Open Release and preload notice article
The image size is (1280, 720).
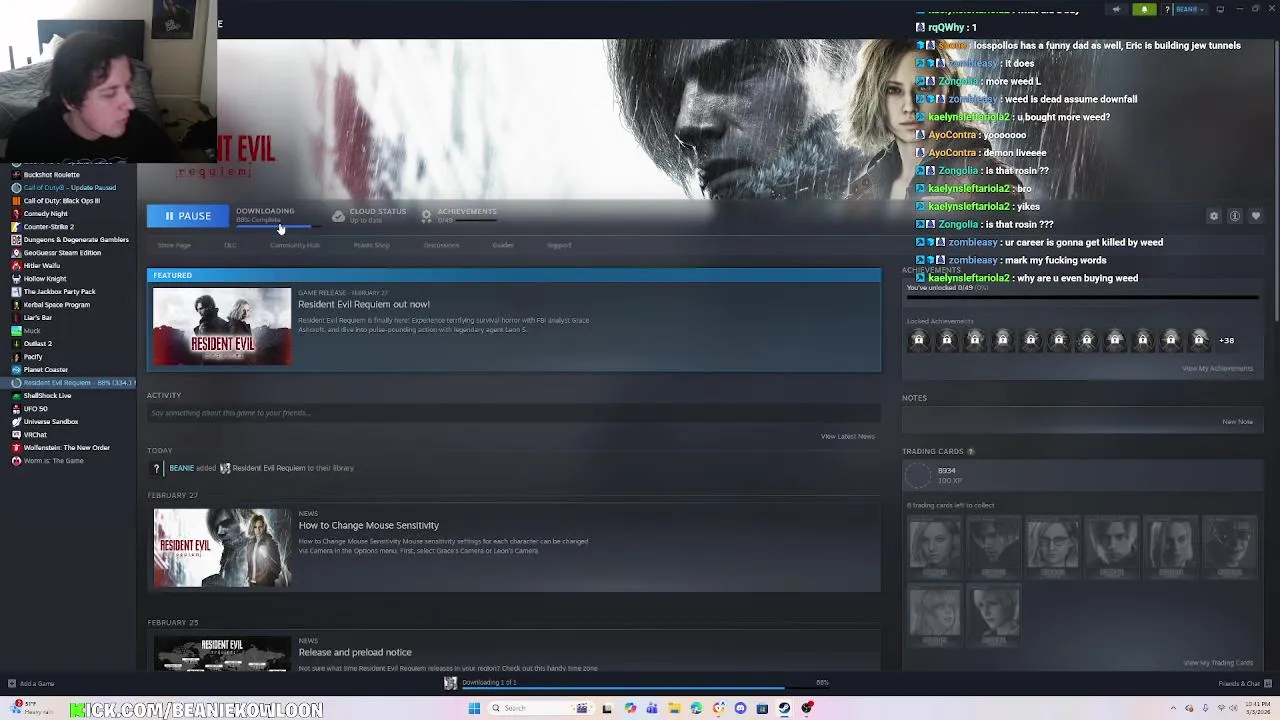click(355, 653)
